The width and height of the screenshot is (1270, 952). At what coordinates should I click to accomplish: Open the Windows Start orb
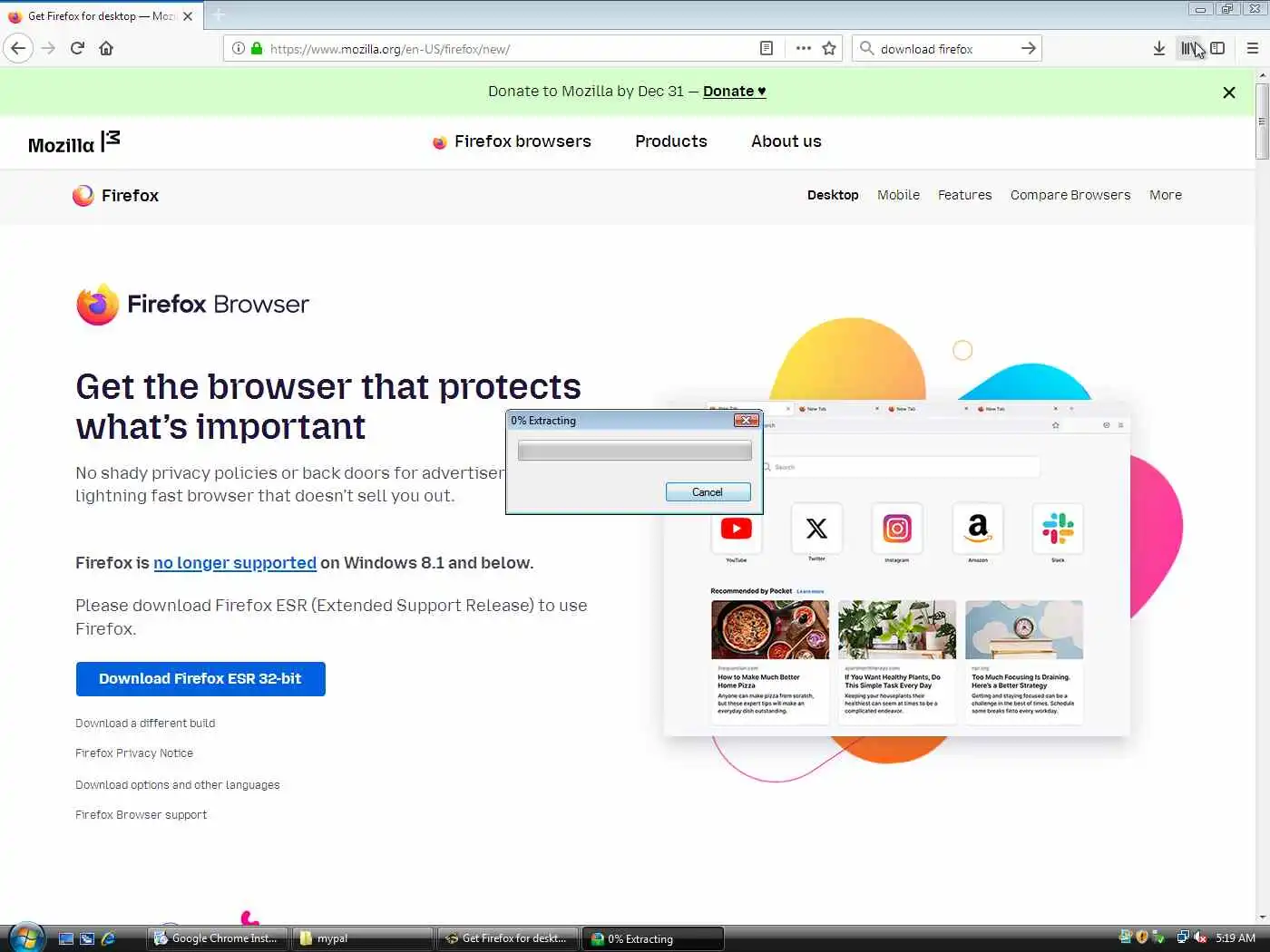27,937
